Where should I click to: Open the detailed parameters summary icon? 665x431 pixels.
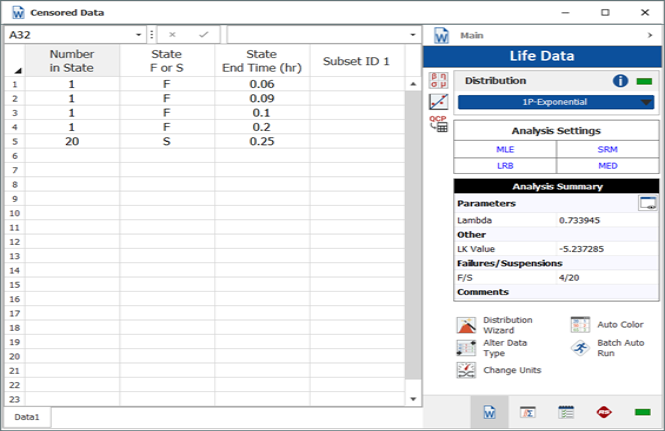coord(647,203)
